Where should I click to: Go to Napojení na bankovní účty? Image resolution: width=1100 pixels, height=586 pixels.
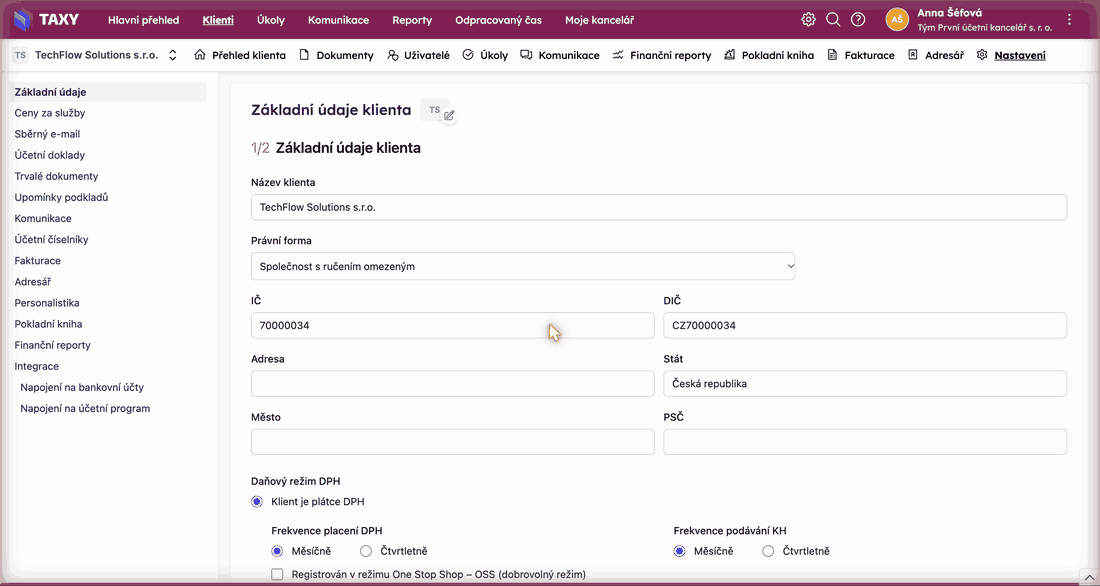coord(82,387)
